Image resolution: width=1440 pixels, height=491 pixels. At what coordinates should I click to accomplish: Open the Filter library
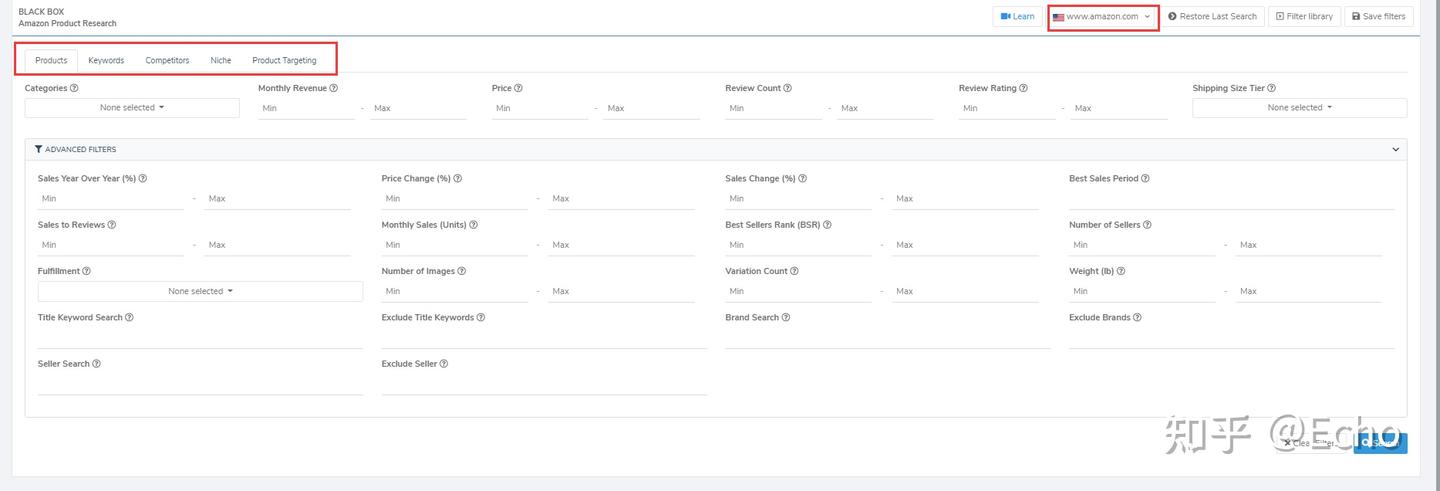(1304, 17)
